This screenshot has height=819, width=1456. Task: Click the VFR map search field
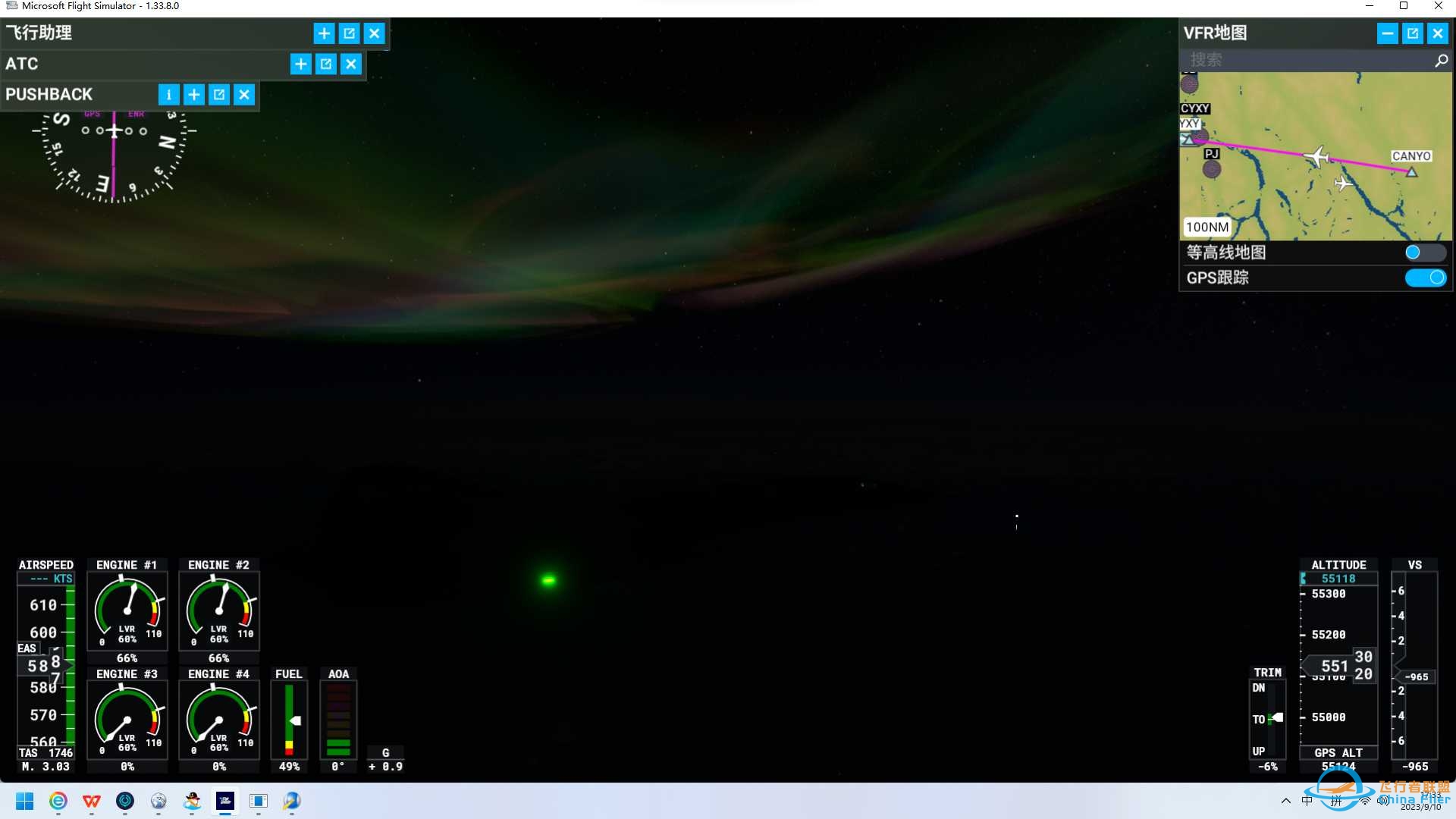point(1304,60)
